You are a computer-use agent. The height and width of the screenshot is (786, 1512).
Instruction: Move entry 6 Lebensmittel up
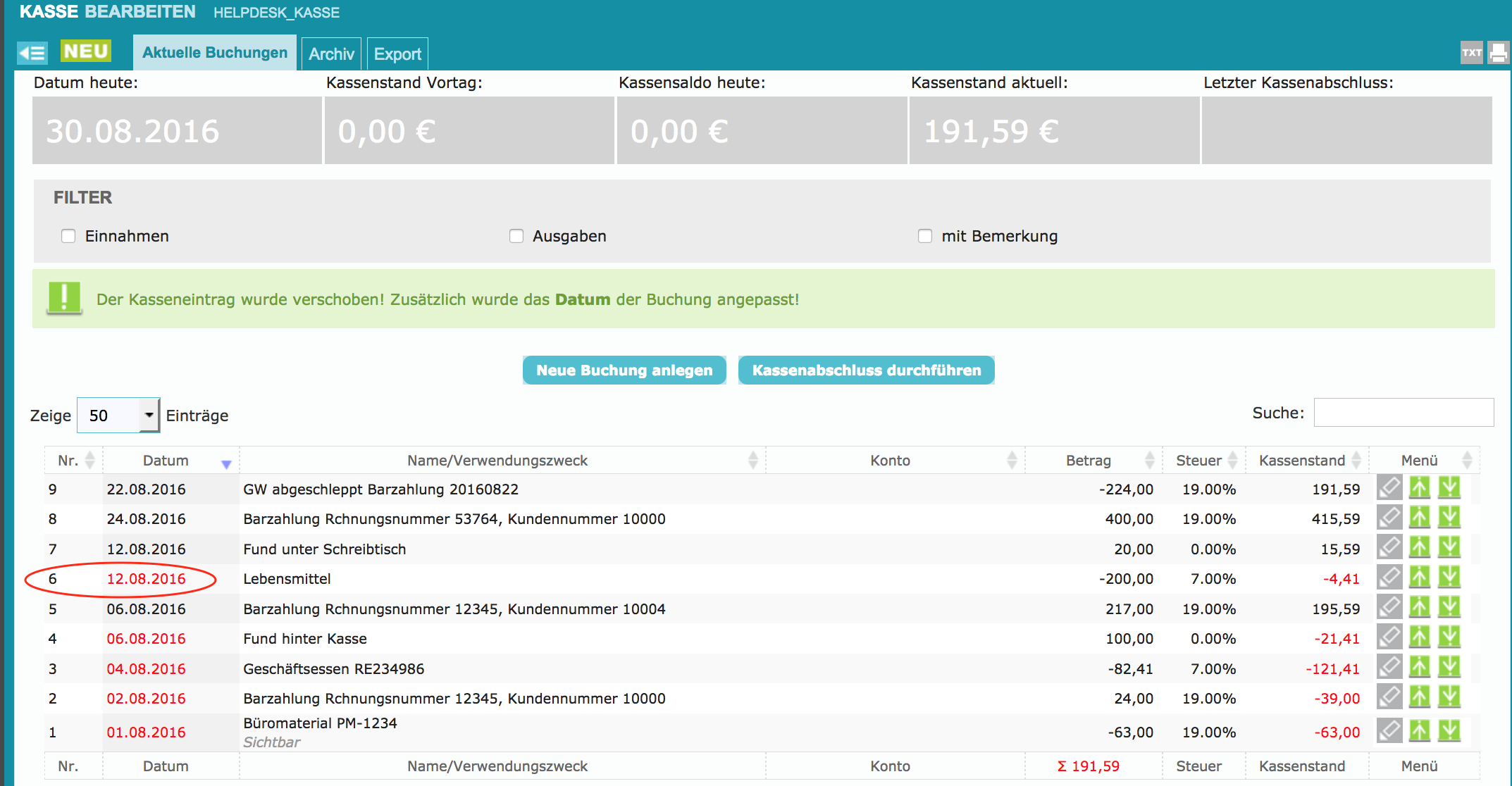coord(1419,578)
